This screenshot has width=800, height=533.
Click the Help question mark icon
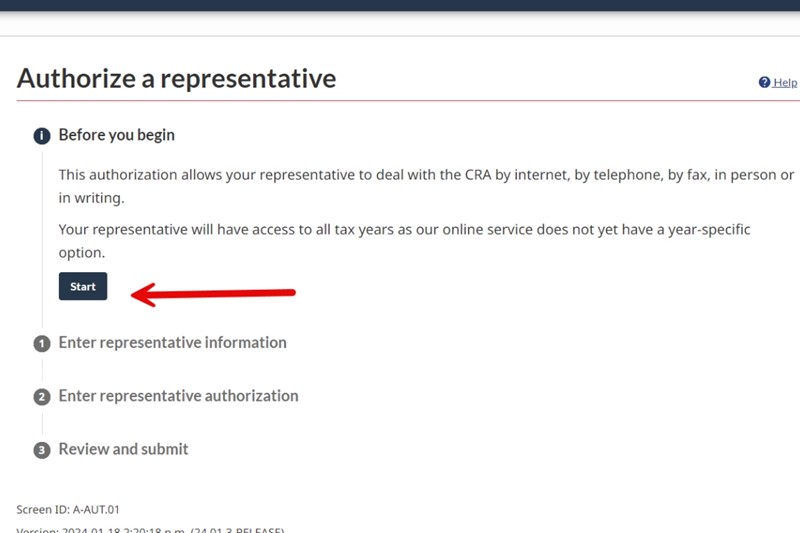[764, 82]
